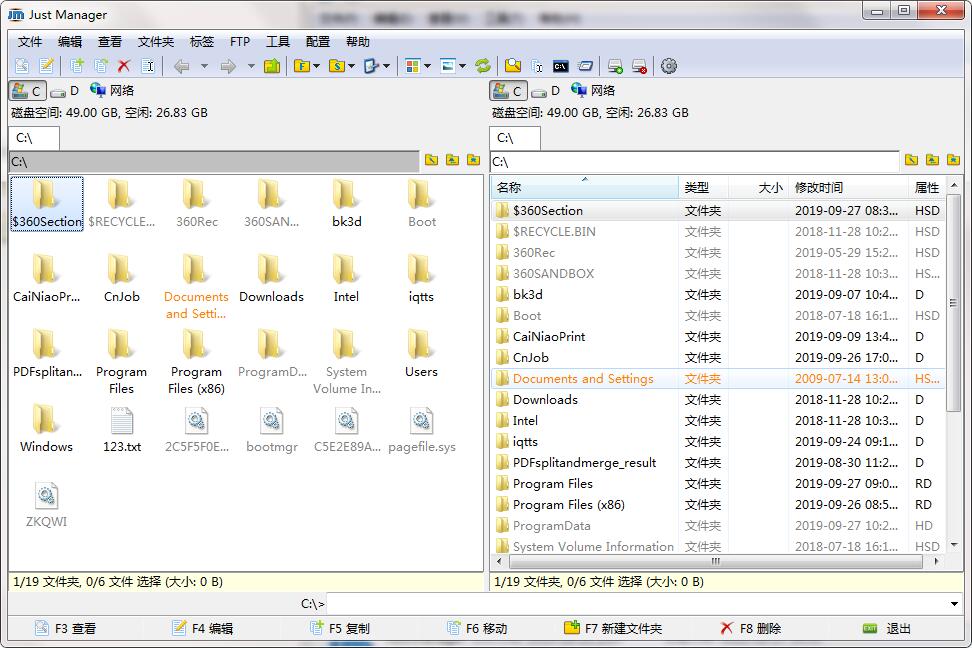Viewport: 972px width, 648px height.
Task: Open settings with the gear icon
Action: coord(669,66)
